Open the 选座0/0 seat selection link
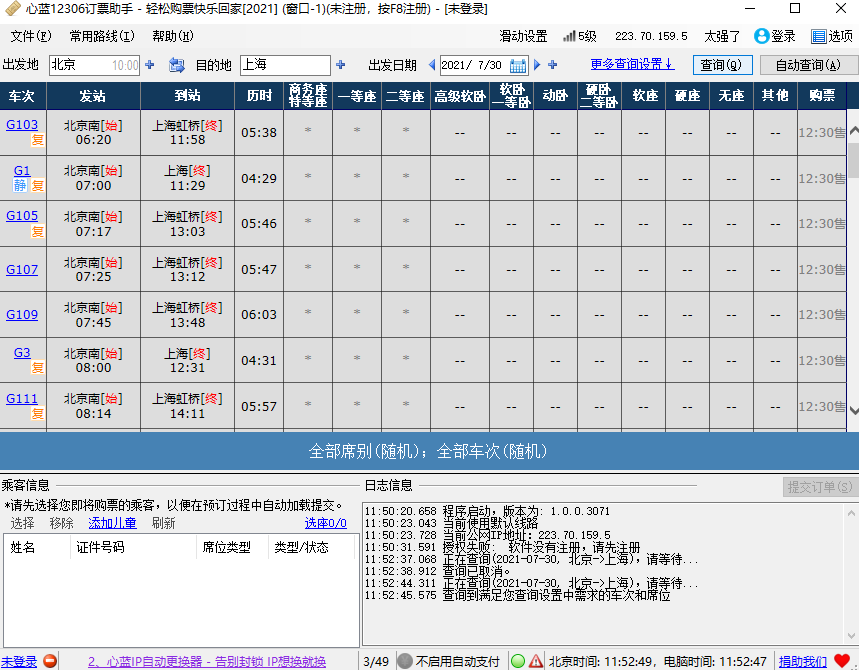Image resolution: width=859 pixels, height=670 pixels. click(325, 523)
